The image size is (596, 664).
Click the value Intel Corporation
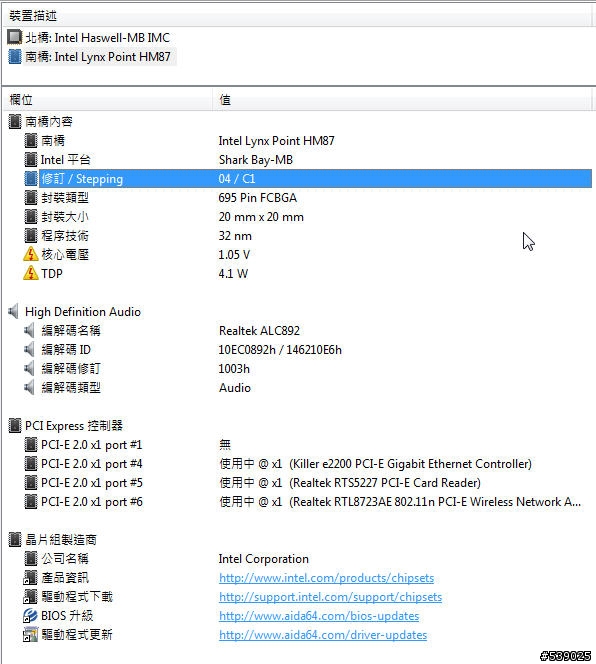[x=263, y=559]
